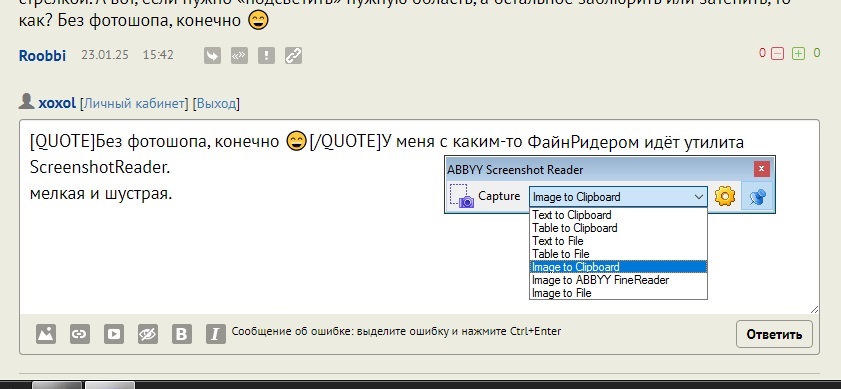
Task: Open Личный кабинет link
Action: click(134, 103)
